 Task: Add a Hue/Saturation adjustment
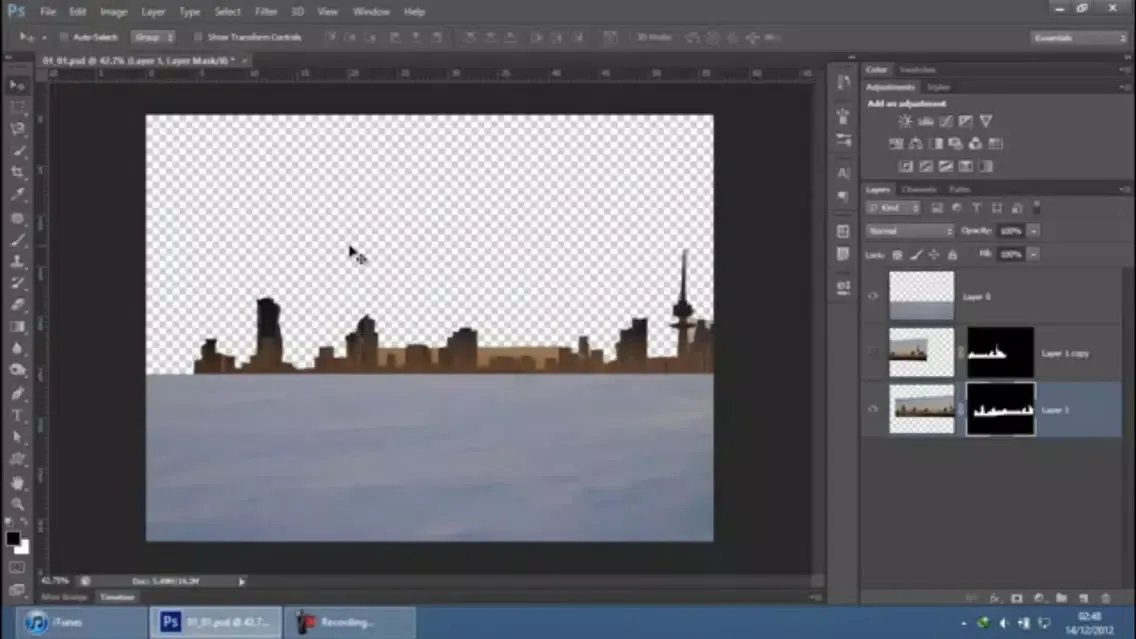pyautogui.click(x=896, y=143)
